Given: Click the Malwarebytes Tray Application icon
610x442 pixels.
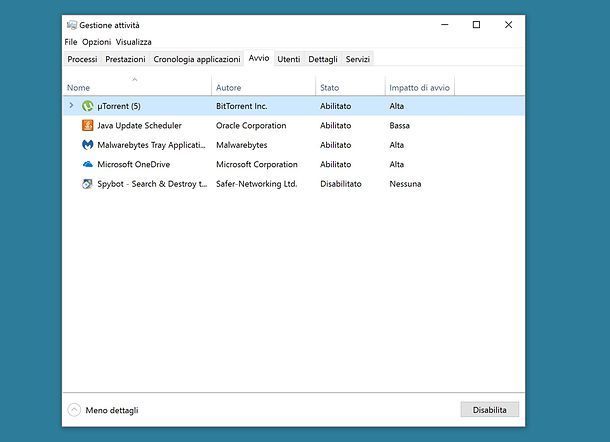Looking at the screenshot, I should tap(88, 145).
